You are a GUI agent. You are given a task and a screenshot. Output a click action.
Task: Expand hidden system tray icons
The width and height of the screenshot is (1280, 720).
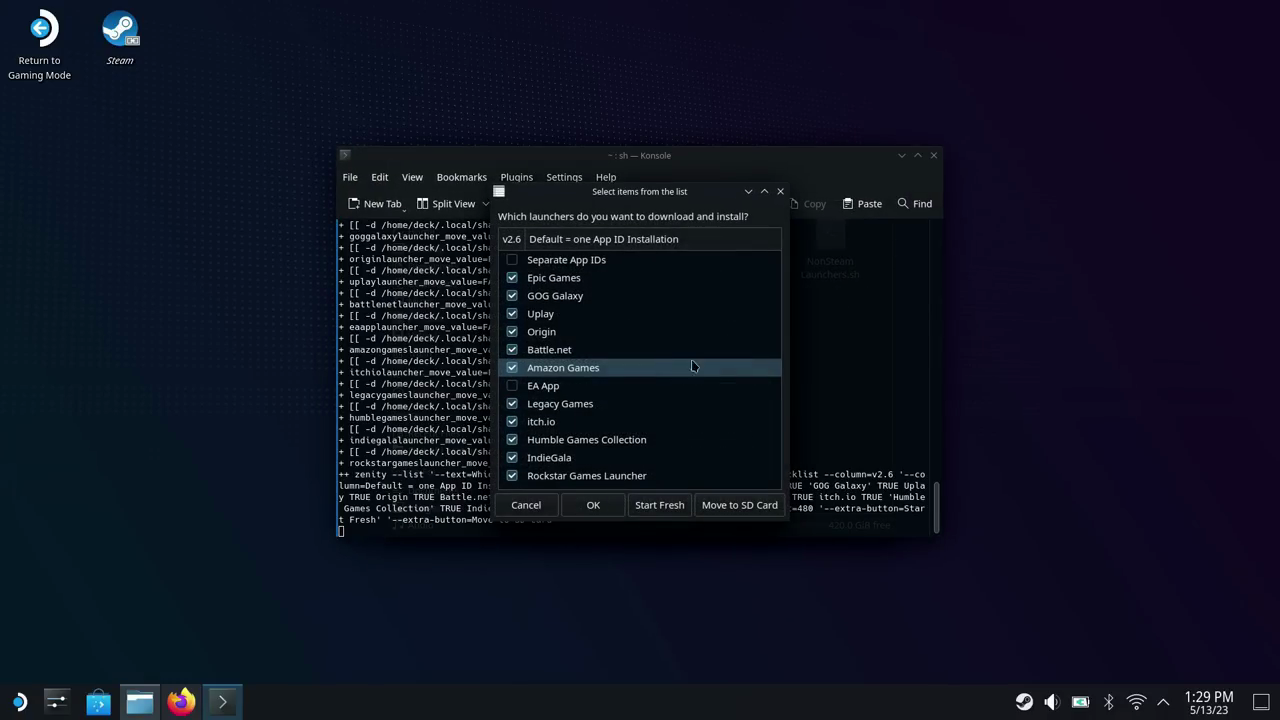(x=1163, y=702)
